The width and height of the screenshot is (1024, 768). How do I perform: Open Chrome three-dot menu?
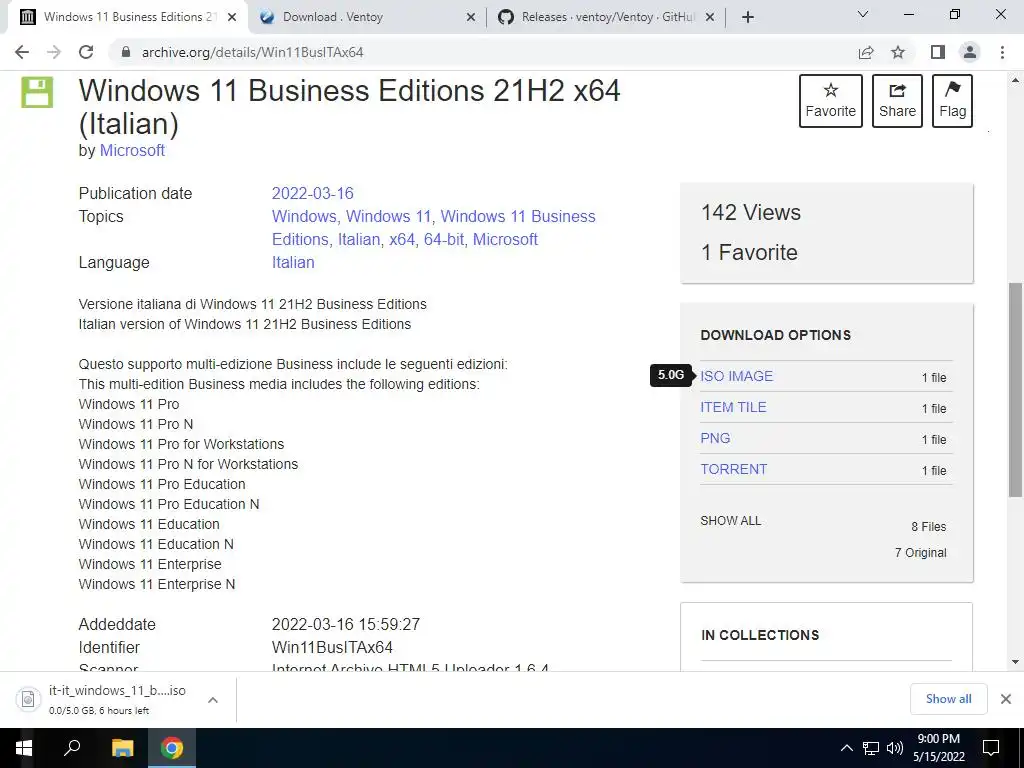(1002, 52)
